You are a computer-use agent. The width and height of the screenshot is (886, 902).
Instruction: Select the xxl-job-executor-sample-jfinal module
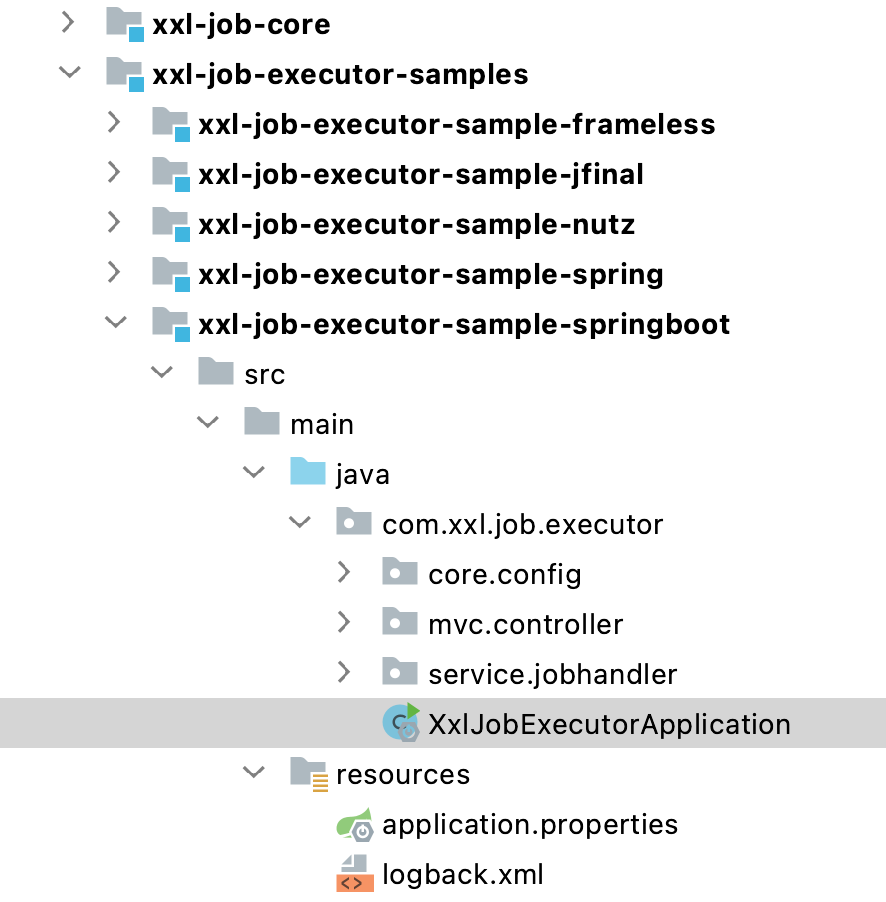tap(420, 174)
